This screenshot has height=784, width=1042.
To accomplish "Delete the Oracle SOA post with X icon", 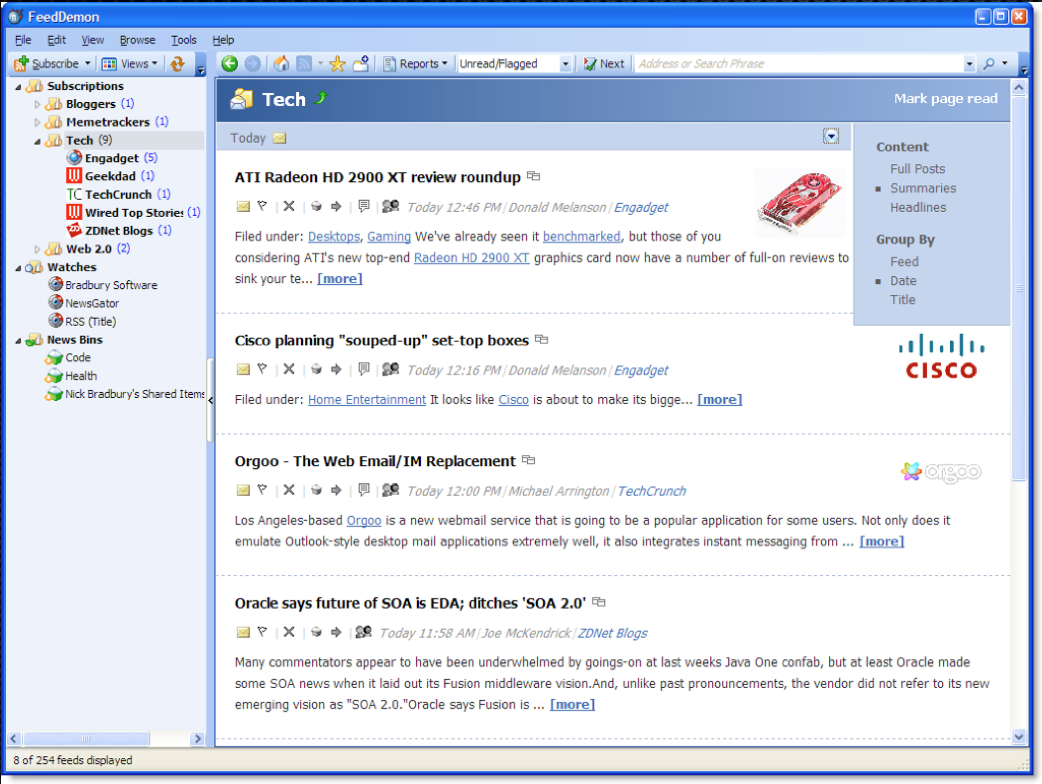I will [x=288, y=633].
